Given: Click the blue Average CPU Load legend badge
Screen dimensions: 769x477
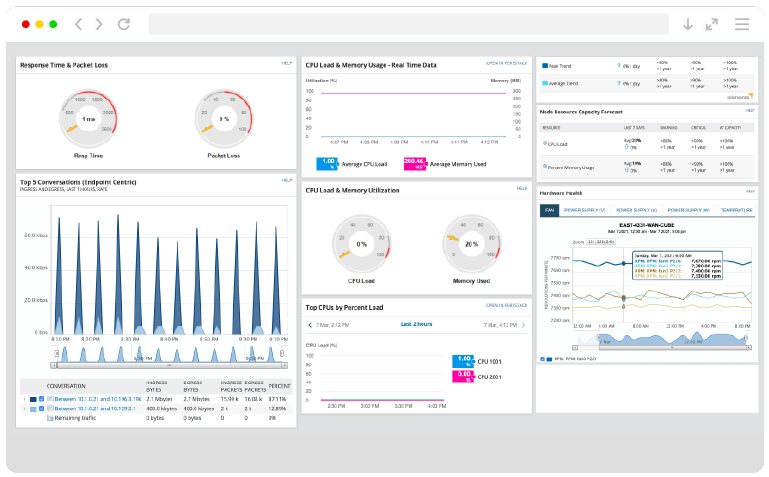Looking at the screenshot, I should (x=327, y=164).
